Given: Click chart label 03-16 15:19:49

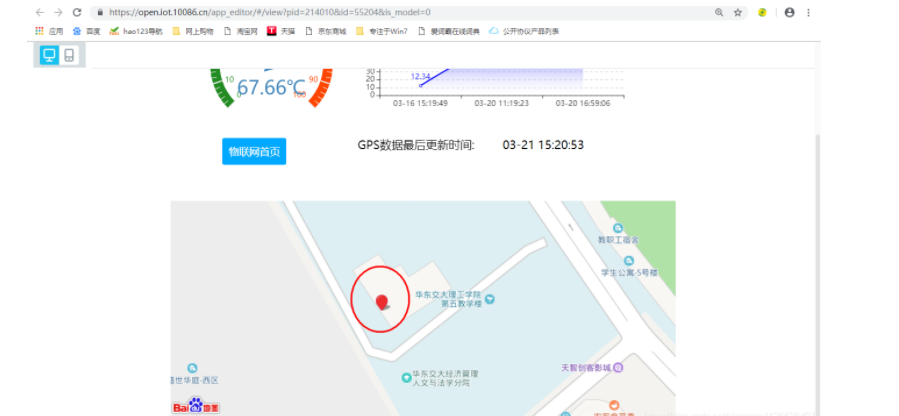Looking at the screenshot, I should [420, 103].
